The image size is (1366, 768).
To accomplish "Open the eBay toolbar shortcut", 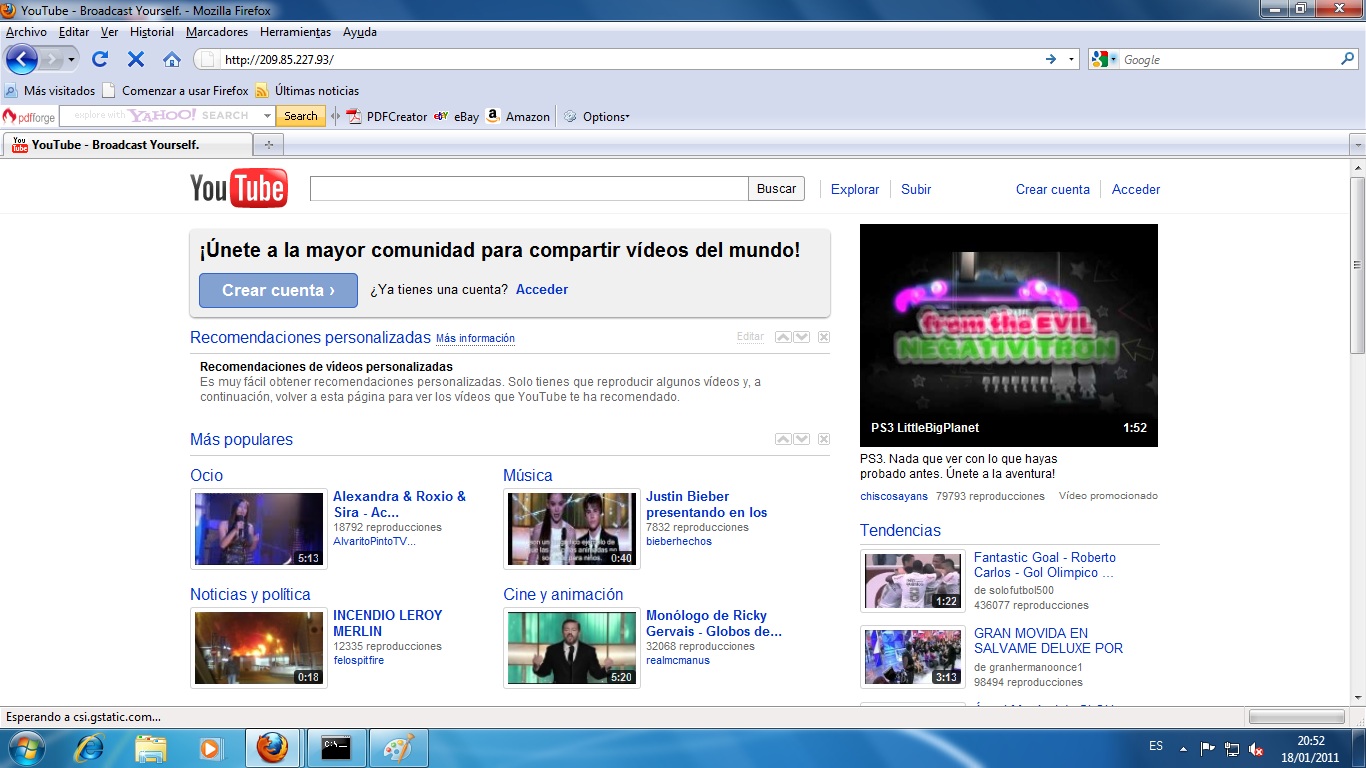I will pyautogui.click(x=457, y=116).
